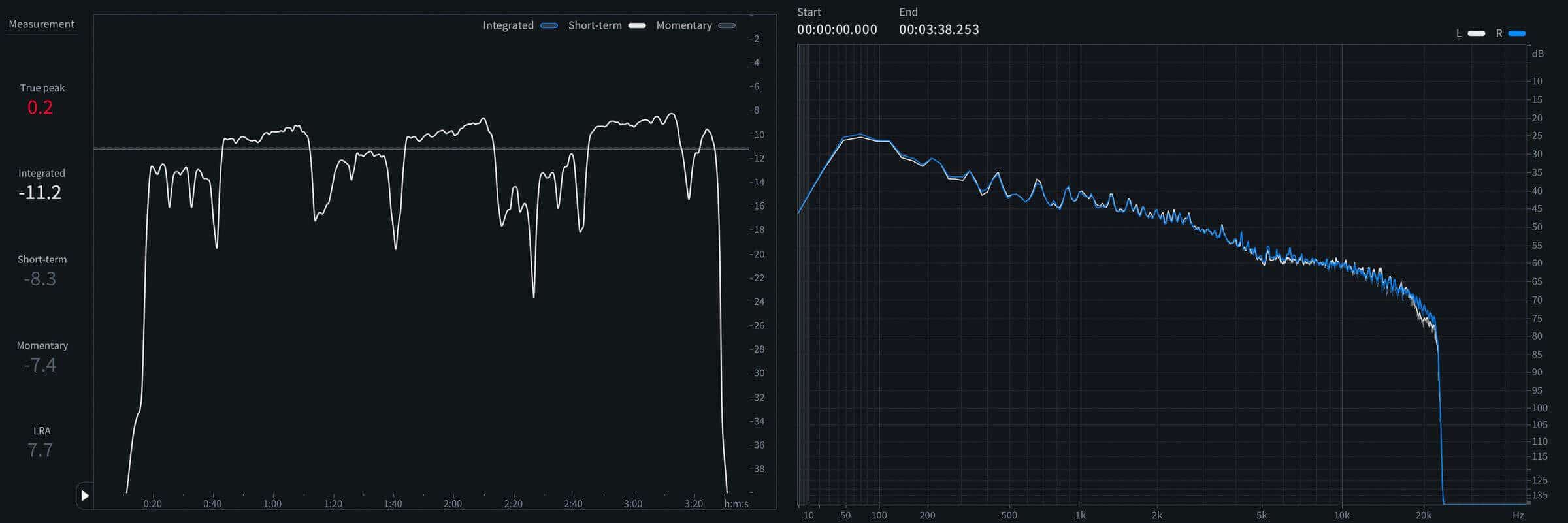Click the h:m:s time unit label
1568x523 pixels.
(736, 504)
